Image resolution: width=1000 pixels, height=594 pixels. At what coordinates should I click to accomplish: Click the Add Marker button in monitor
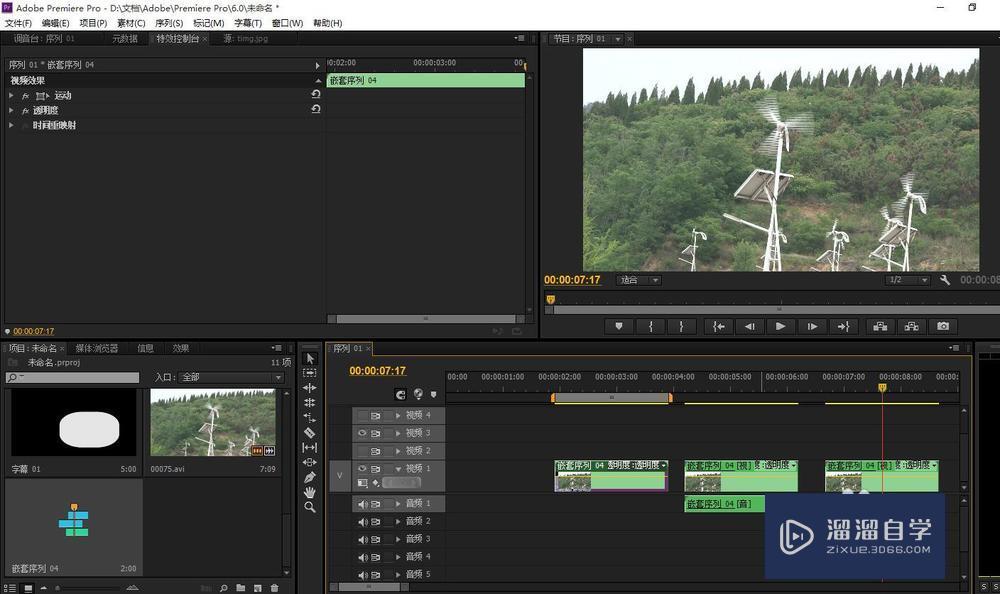point(619,326)
